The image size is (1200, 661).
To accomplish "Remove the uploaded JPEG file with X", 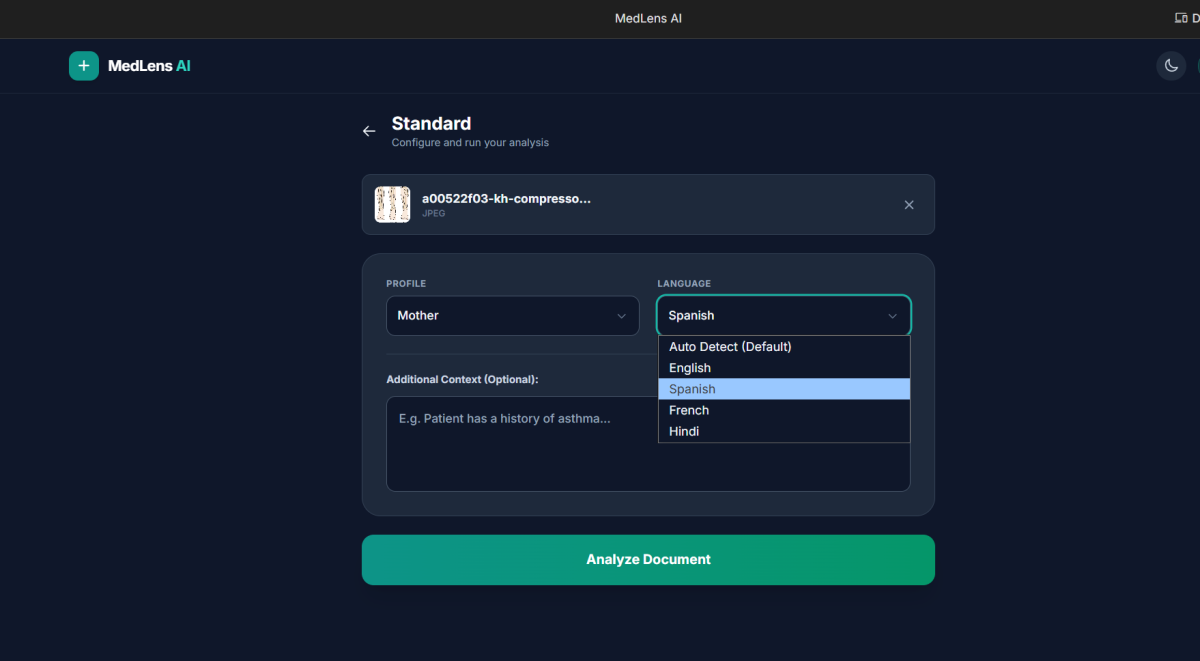I will [x=909, y=205].
